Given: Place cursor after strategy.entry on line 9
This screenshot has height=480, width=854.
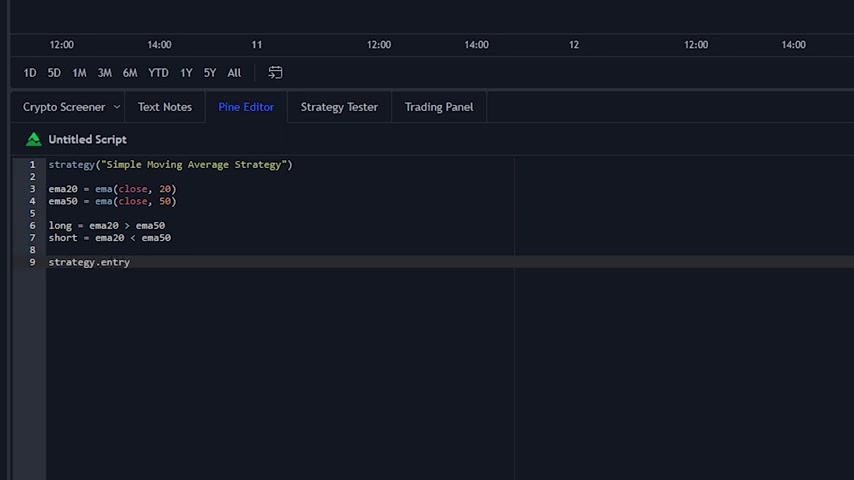Looking at the screenshot, I should click(x=131, y=262).
